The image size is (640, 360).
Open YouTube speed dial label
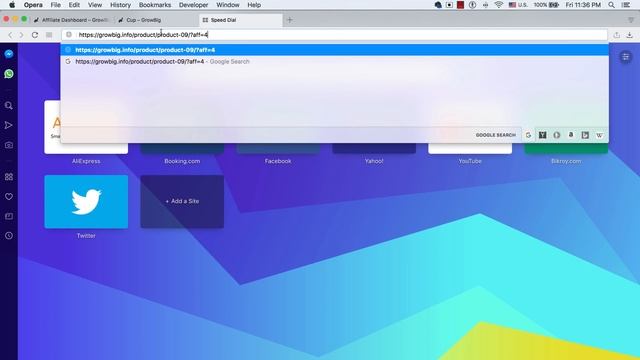[x=470, y=161]
